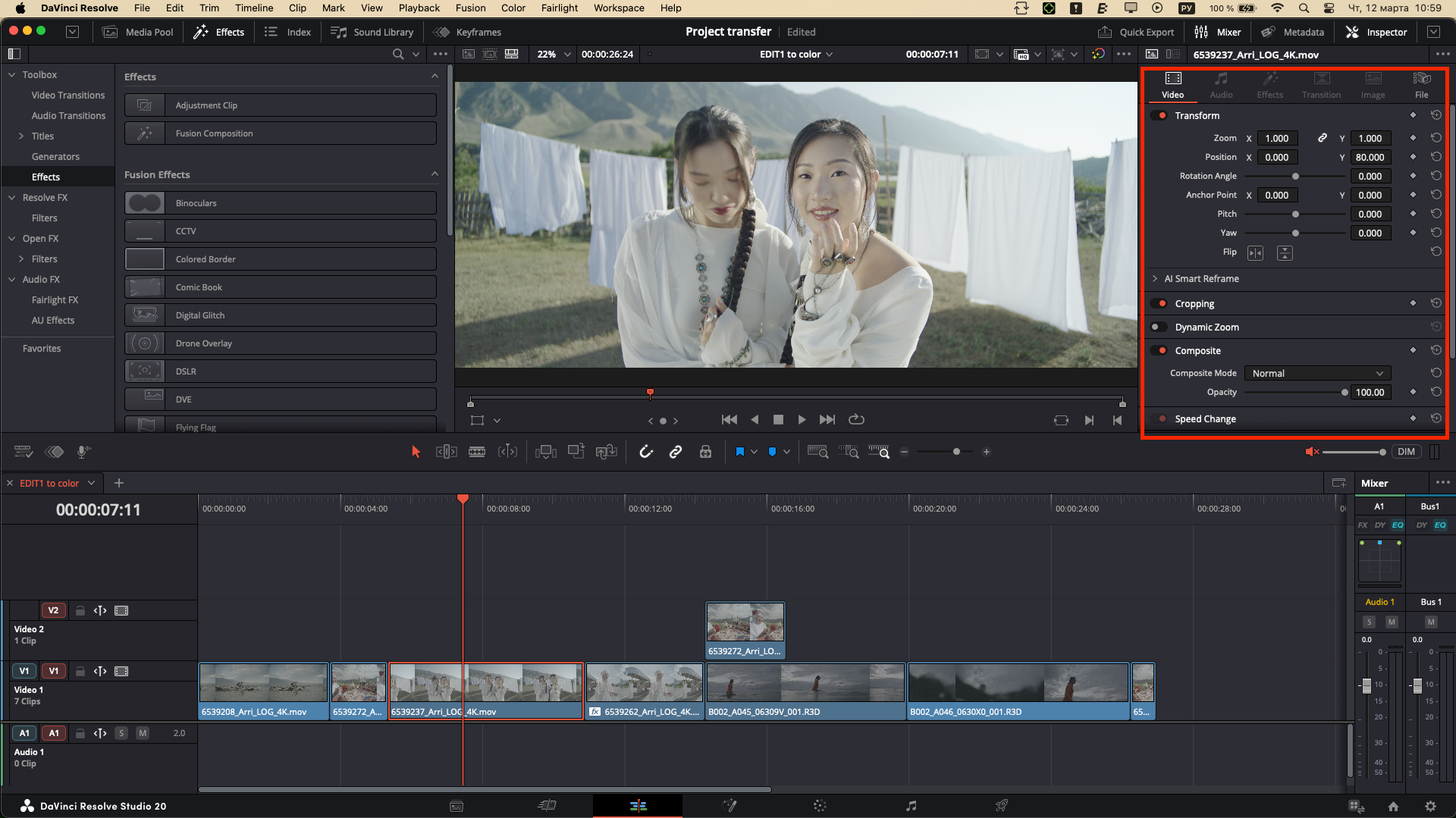Open the Sound Library panel
This screenshot has height=818, width=1456.
point(372,32)
